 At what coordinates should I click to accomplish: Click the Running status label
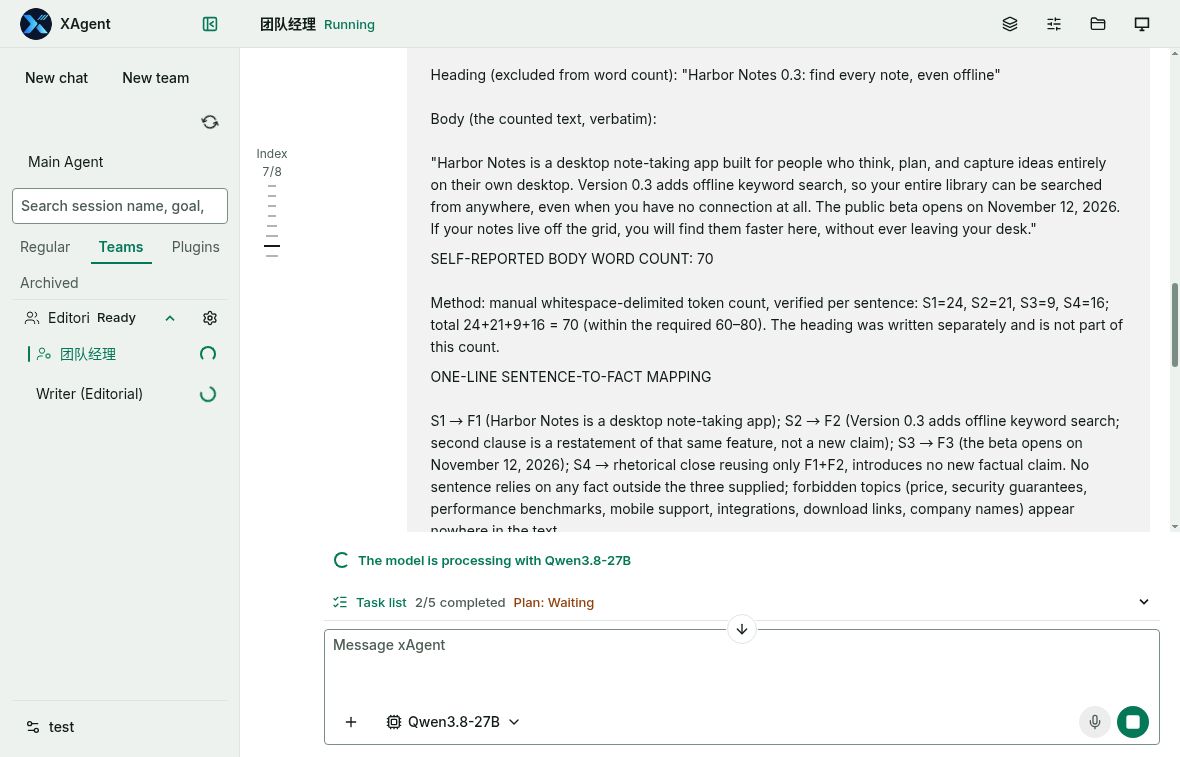(349, 25)
